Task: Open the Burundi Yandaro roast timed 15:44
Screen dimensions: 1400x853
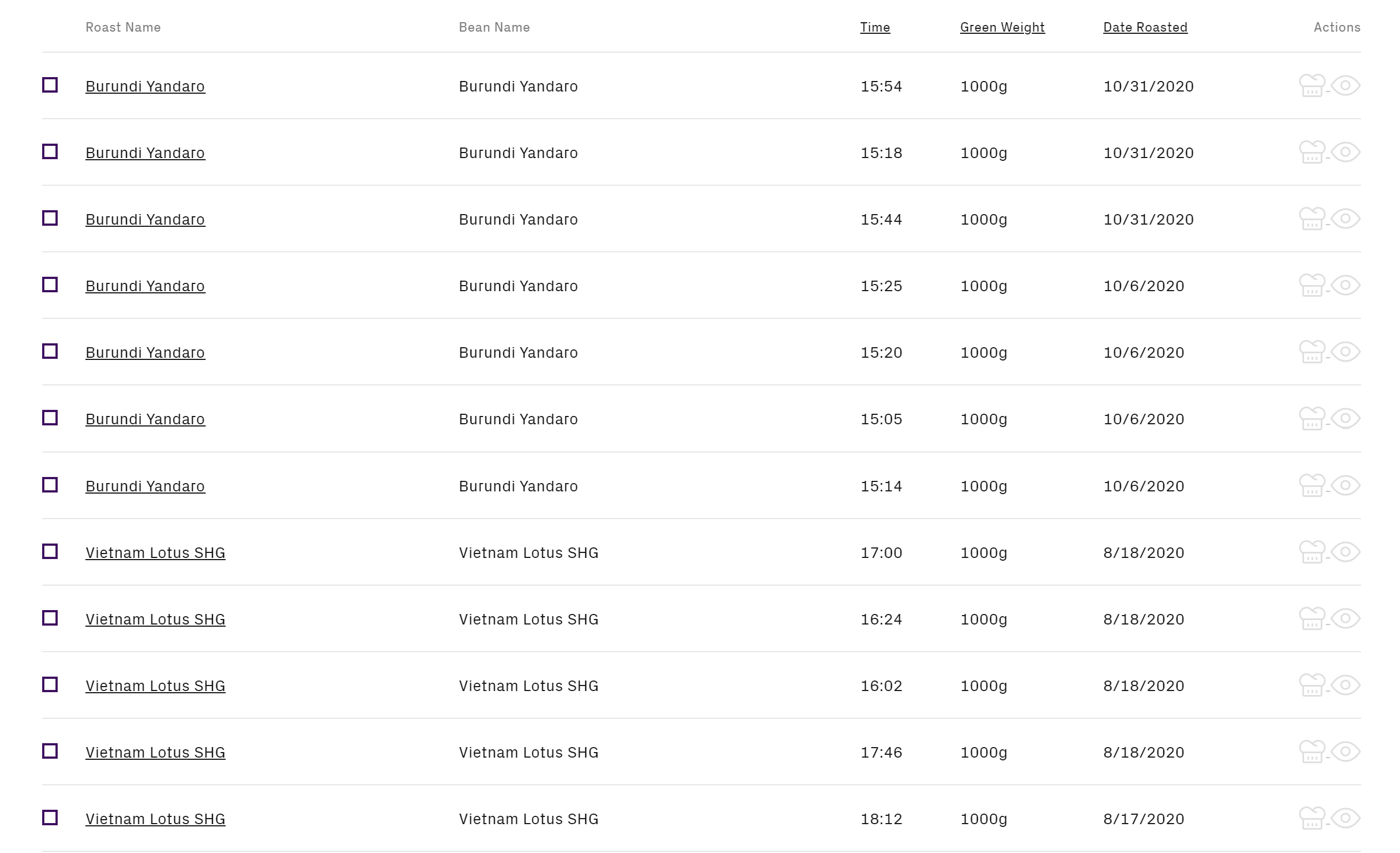Action: (145, 220)
